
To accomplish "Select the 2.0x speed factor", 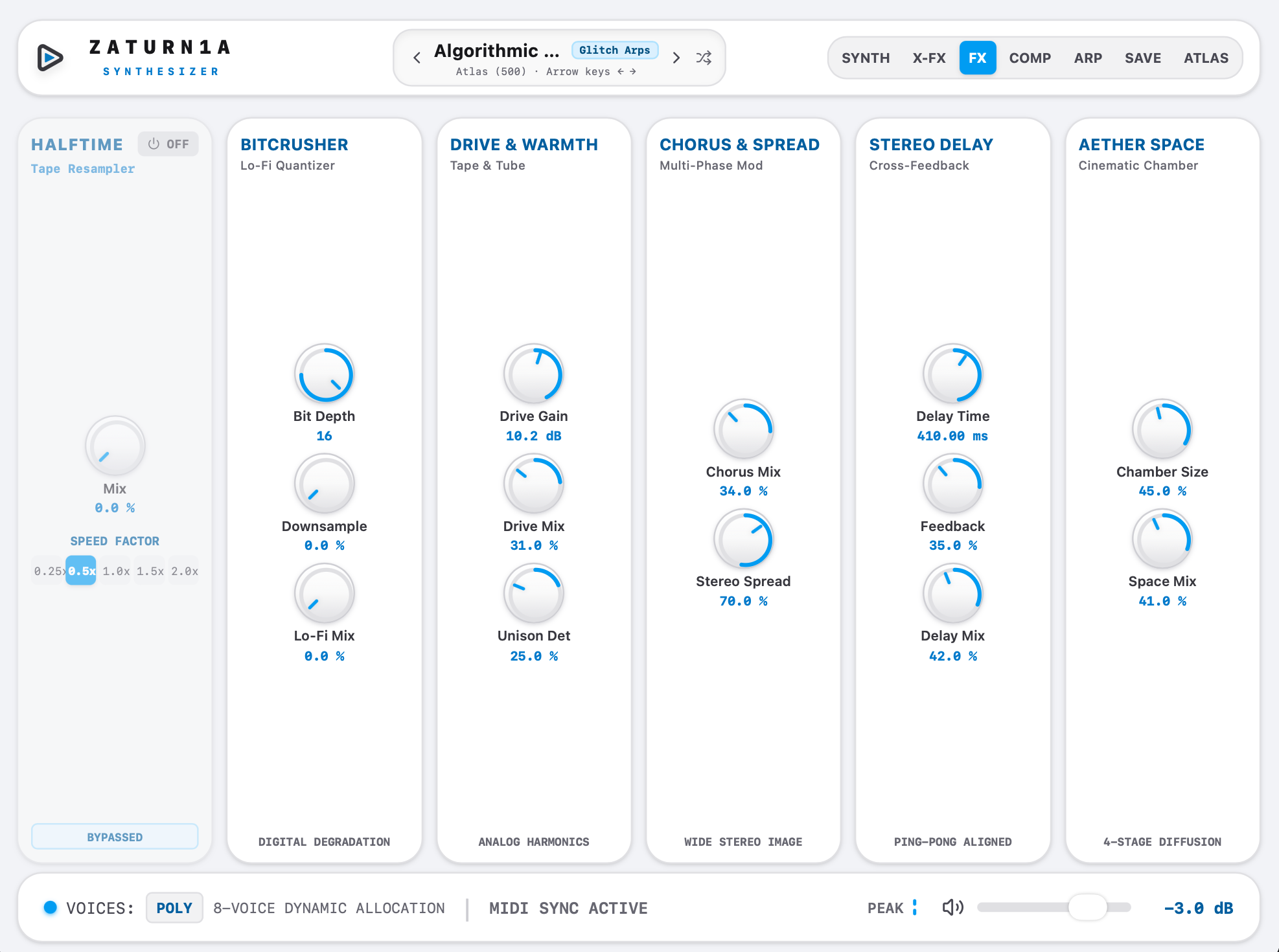I will [x=184, y=571].
